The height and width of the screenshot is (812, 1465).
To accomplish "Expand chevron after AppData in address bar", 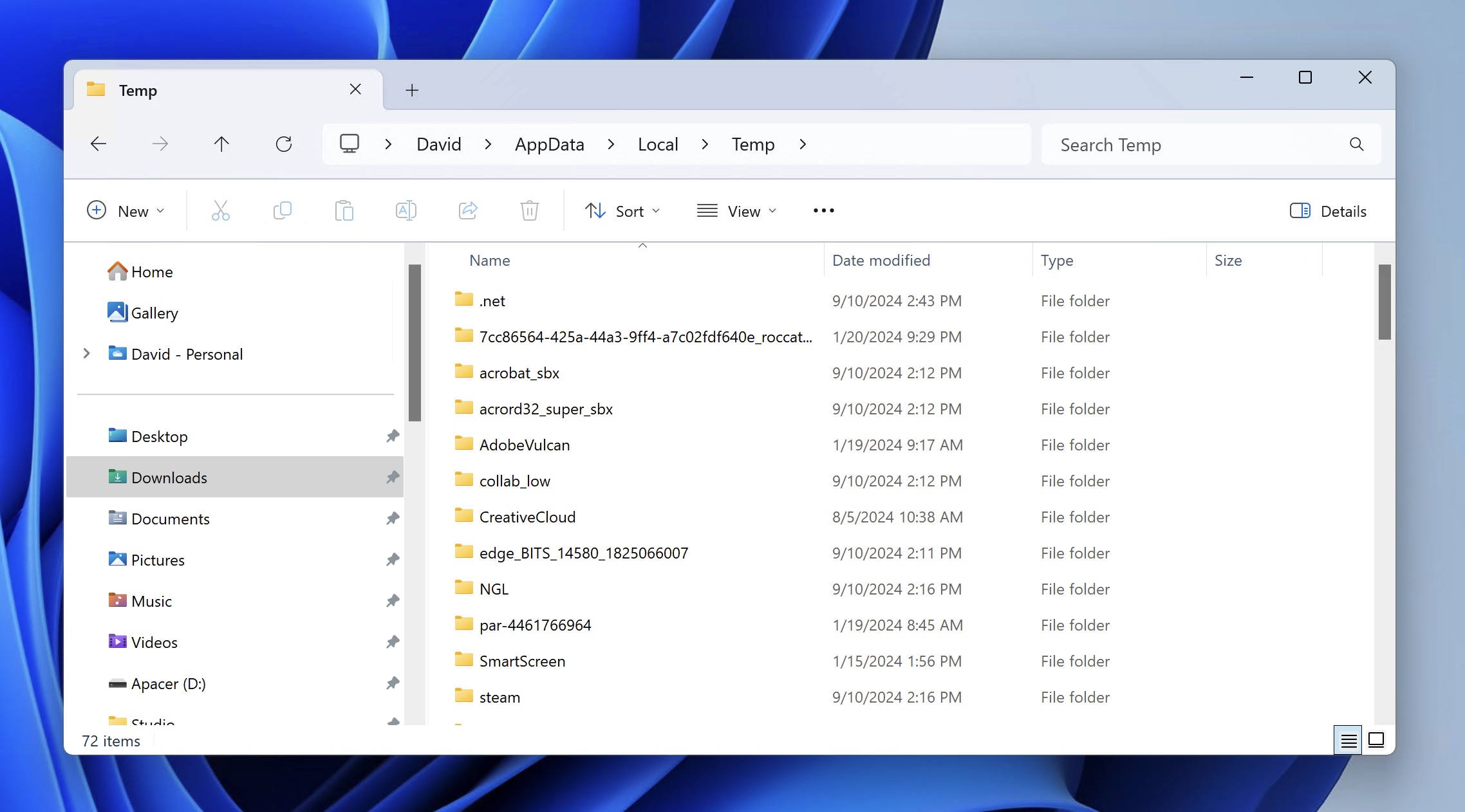I will (x=611, y=144).
